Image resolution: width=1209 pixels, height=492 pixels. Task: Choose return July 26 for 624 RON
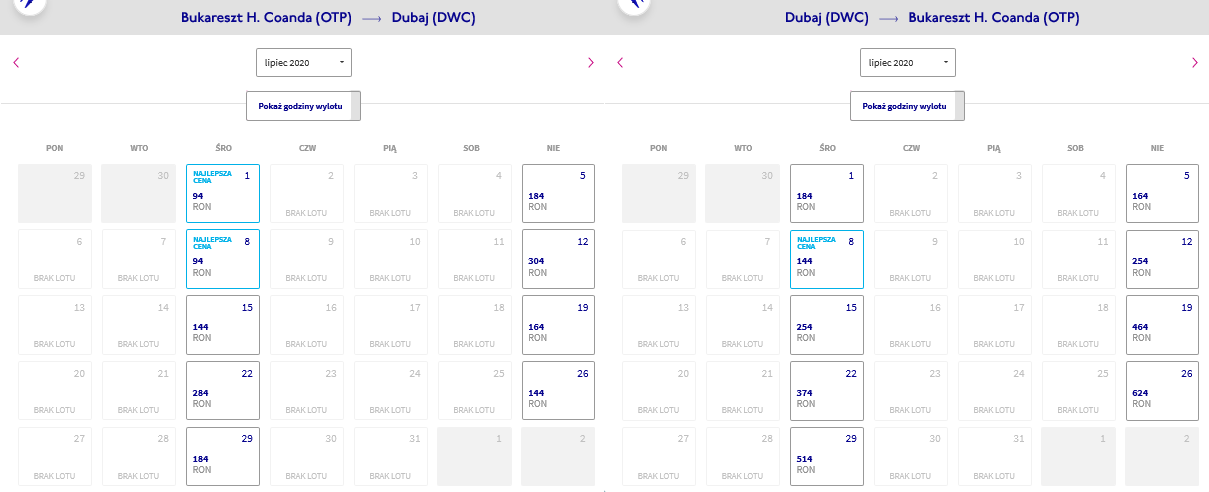tap(1162, 390)
